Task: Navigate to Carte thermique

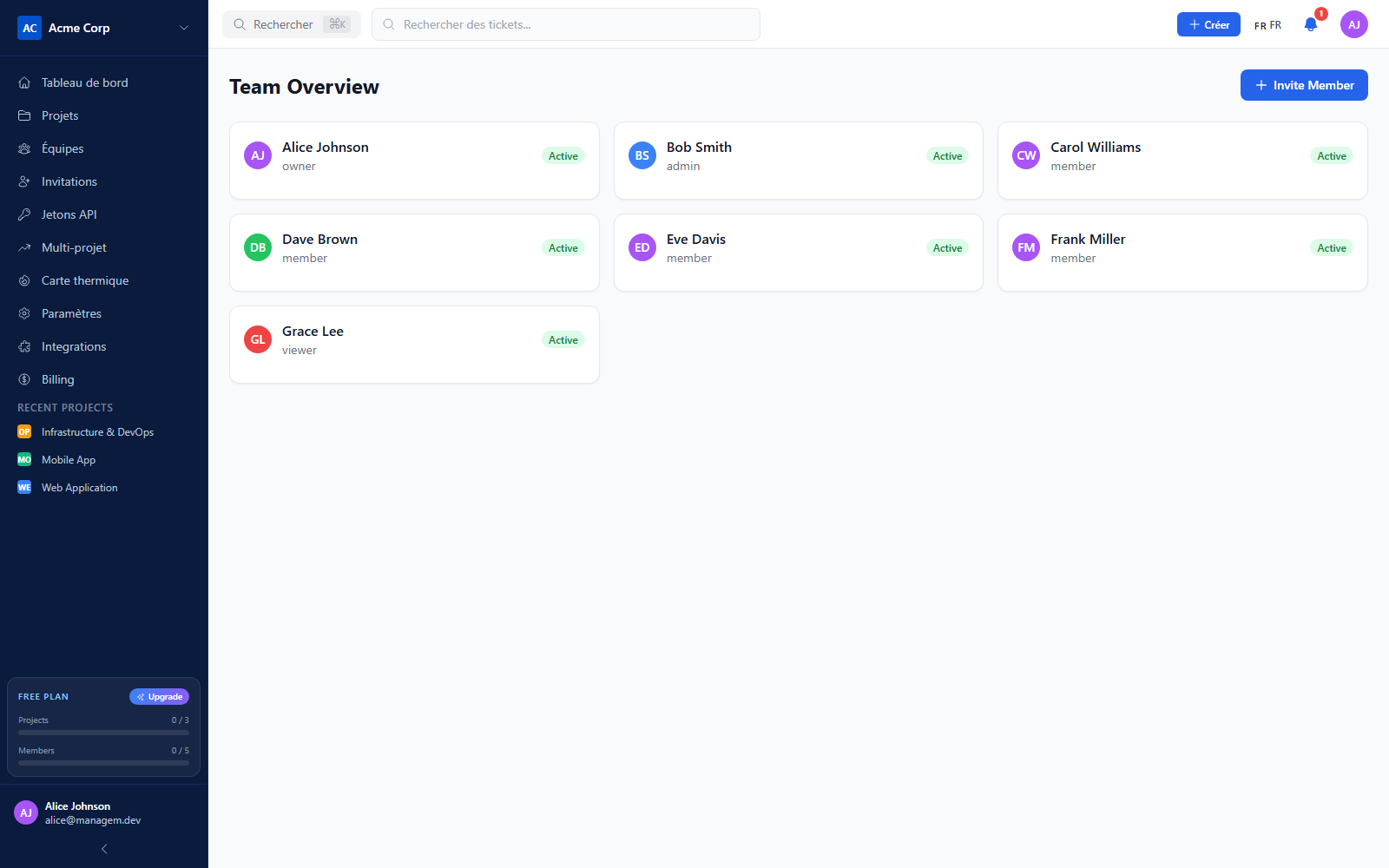Action: click(x=104, y=280)
